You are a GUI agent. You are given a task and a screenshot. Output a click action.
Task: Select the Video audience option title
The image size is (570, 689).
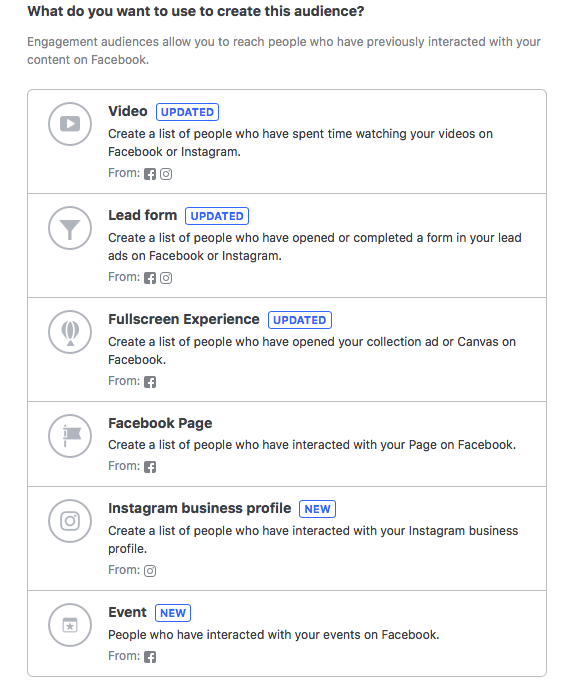(x=127, y=111)
